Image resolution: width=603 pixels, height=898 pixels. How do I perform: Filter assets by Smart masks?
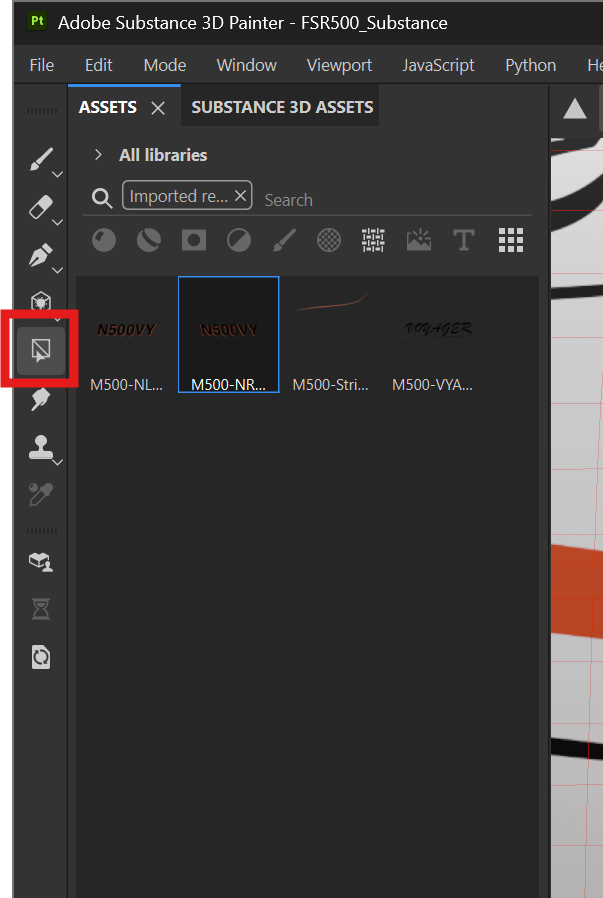click(194, 240)
